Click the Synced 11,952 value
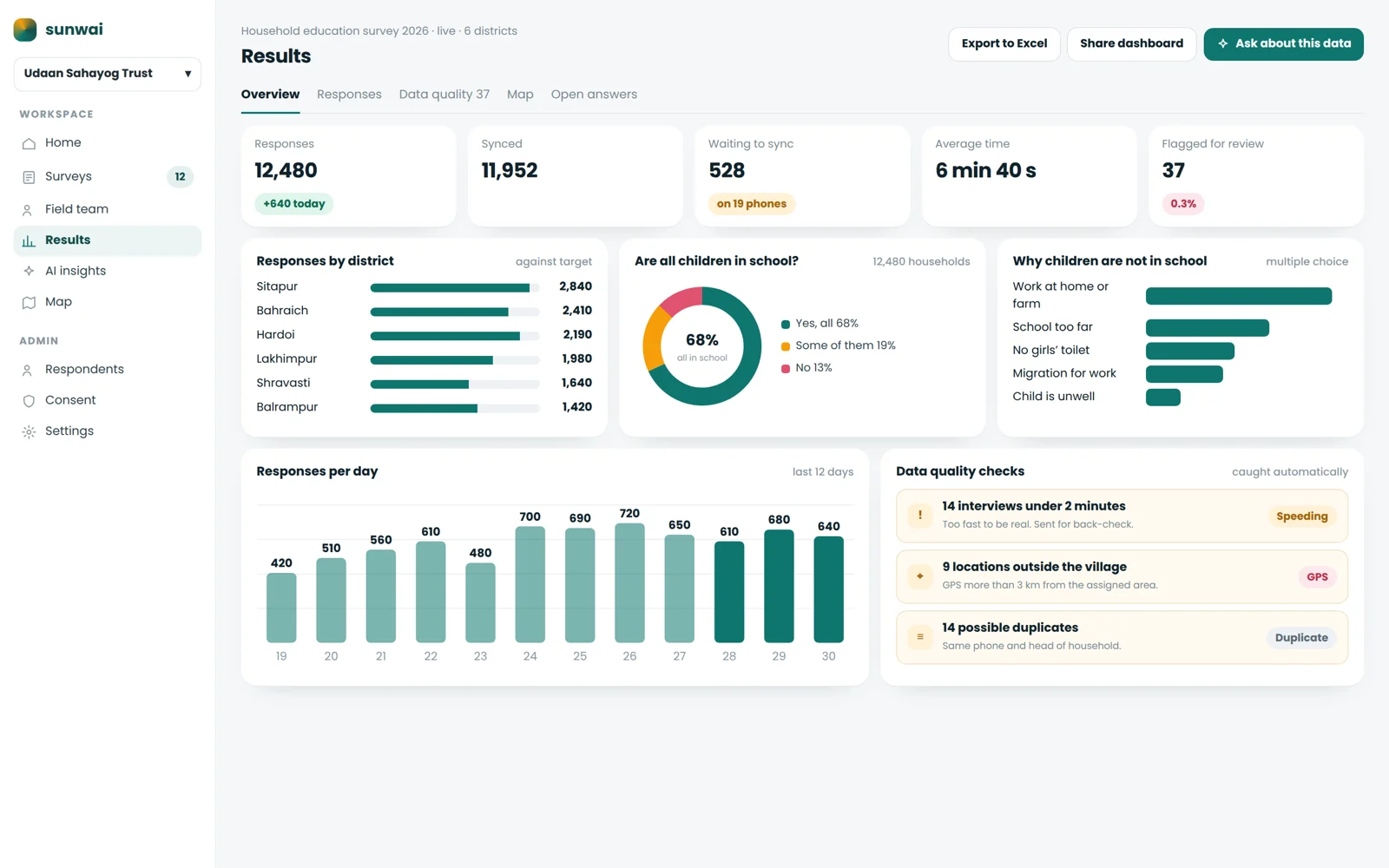1389x868 pixels. tap(510, 171)
